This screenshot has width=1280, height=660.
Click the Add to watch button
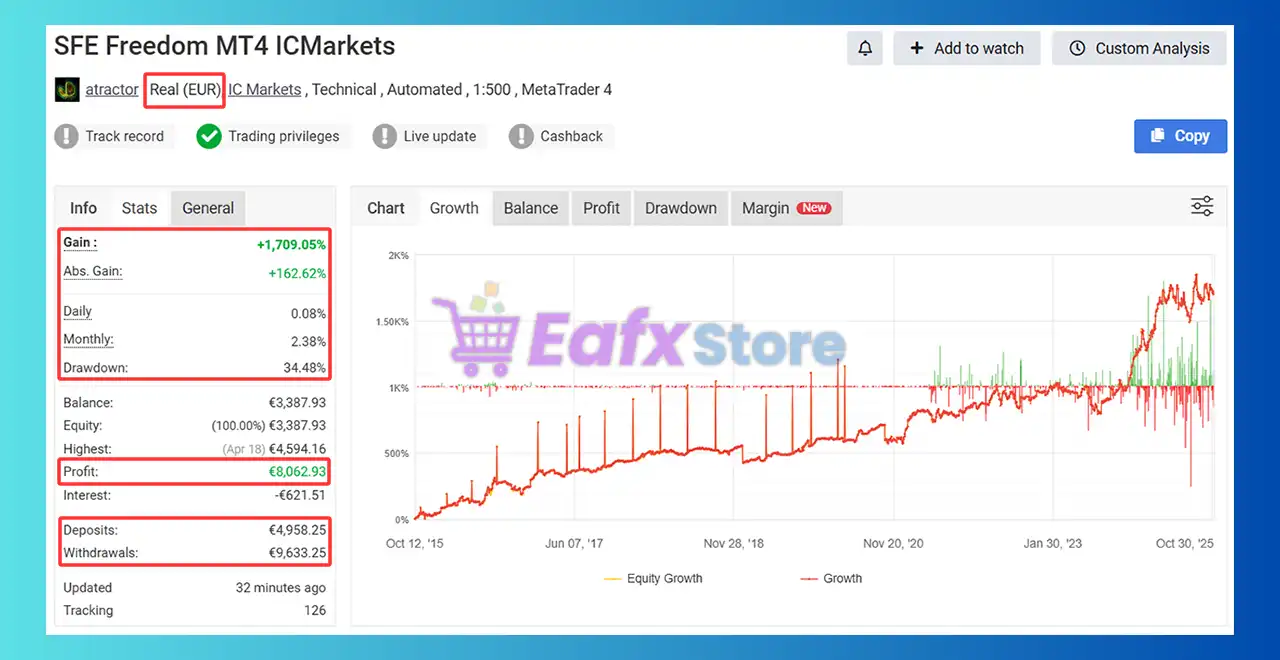[966, 48]
